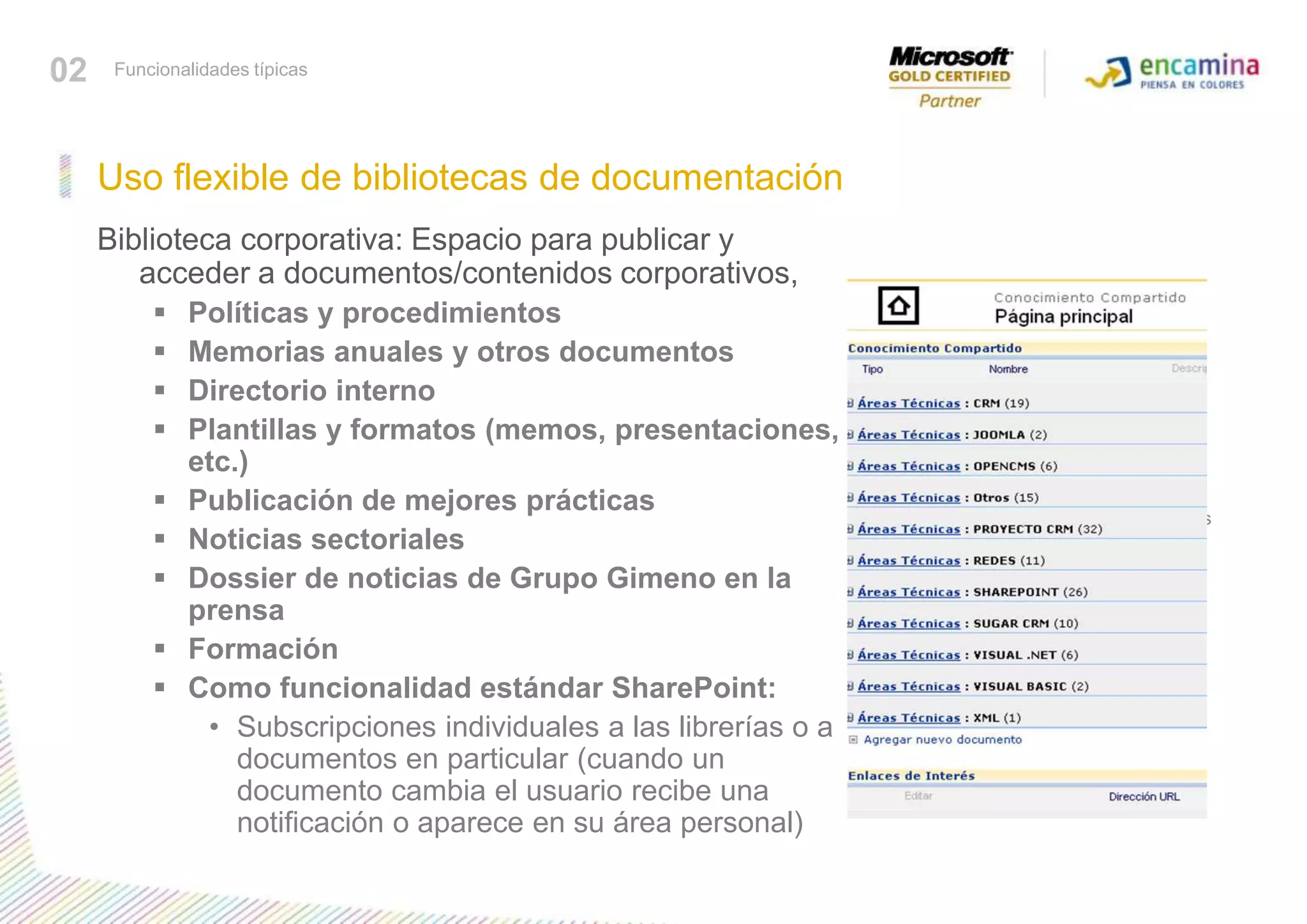Select the Como funcionalidad estándar SharePoint bullet

pos(482,688)
